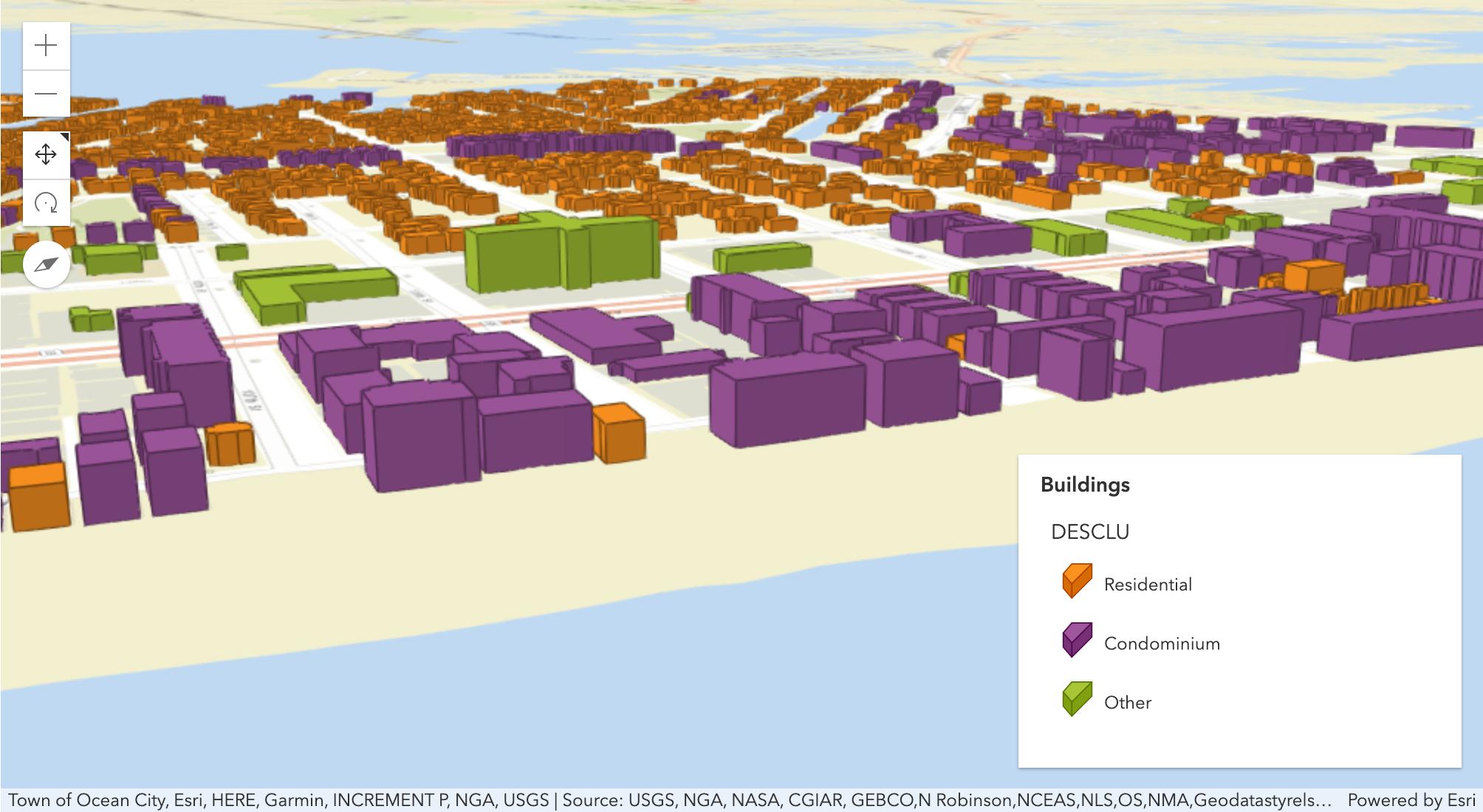Select the Residential legend label
1483x812 pixels.
click(1148, 585)
